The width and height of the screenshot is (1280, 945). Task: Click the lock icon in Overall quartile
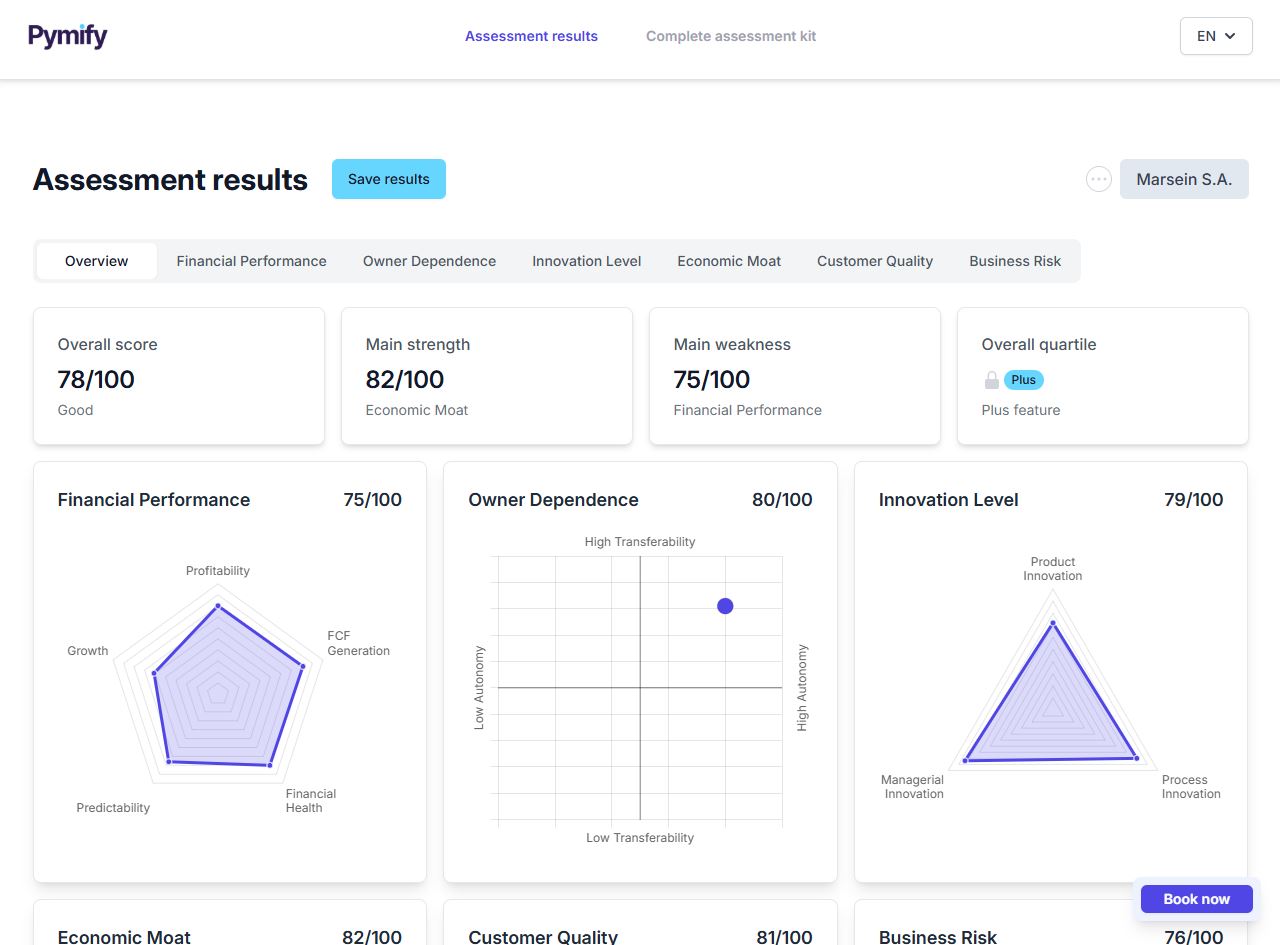pyautogui.click(x=991, y=380)
